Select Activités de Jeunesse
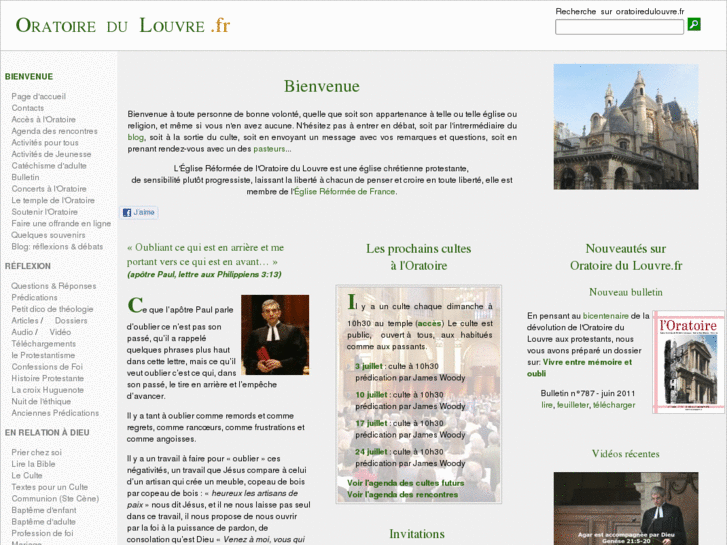Image resolution: width=727 pixels, height=545 pixels. 51,154
